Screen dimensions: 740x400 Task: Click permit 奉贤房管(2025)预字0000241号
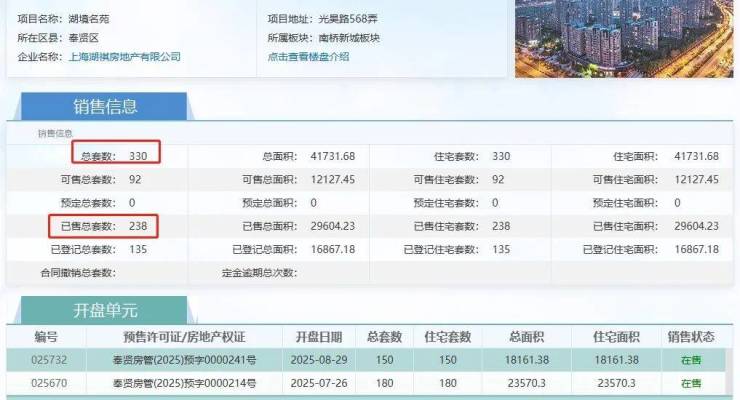184,359
